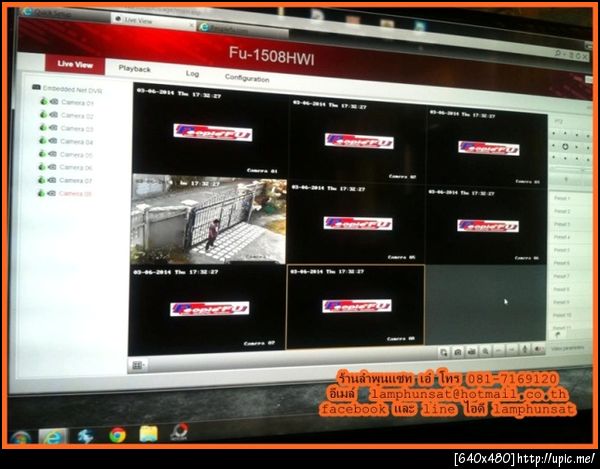Image resolution: width=600 pixels, height=469 pixels.
Task: Click the speaker volume icon
Action: (x=539, y=348)
